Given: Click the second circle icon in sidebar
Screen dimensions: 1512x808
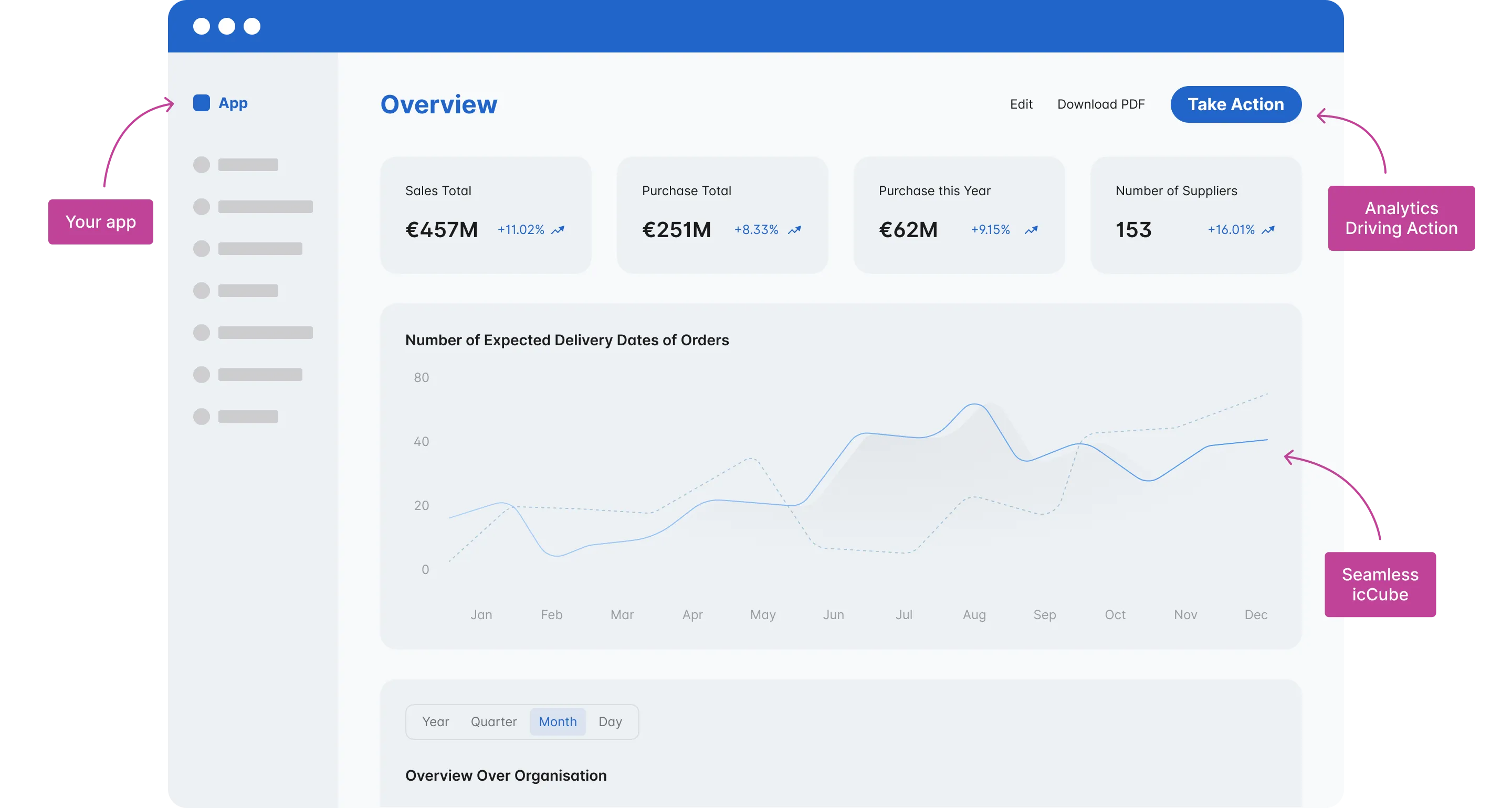Looking at the screenshot, I should 202,207.
